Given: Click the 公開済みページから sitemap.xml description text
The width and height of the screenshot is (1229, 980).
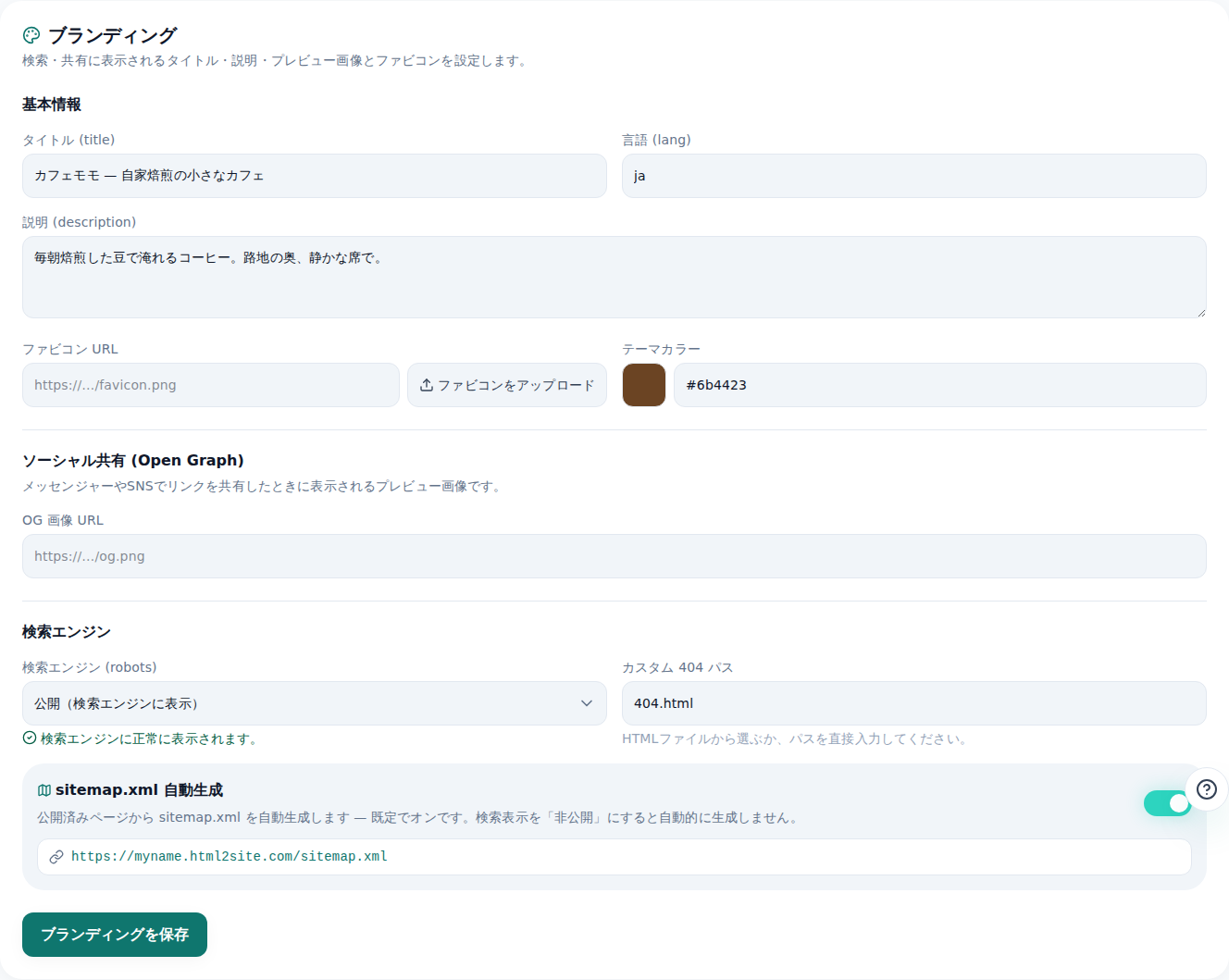Looking at the screenshot, I should pyautogui.click(x=419, y=817).
